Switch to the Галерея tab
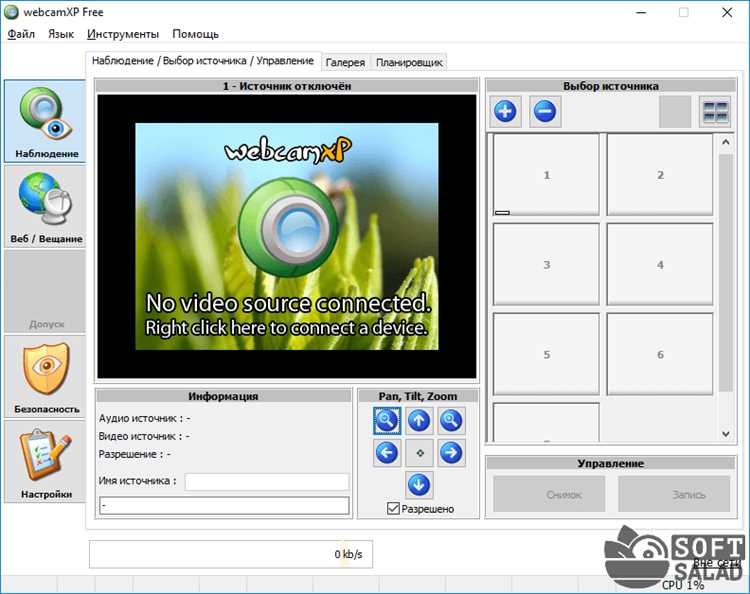 point(345,62)
